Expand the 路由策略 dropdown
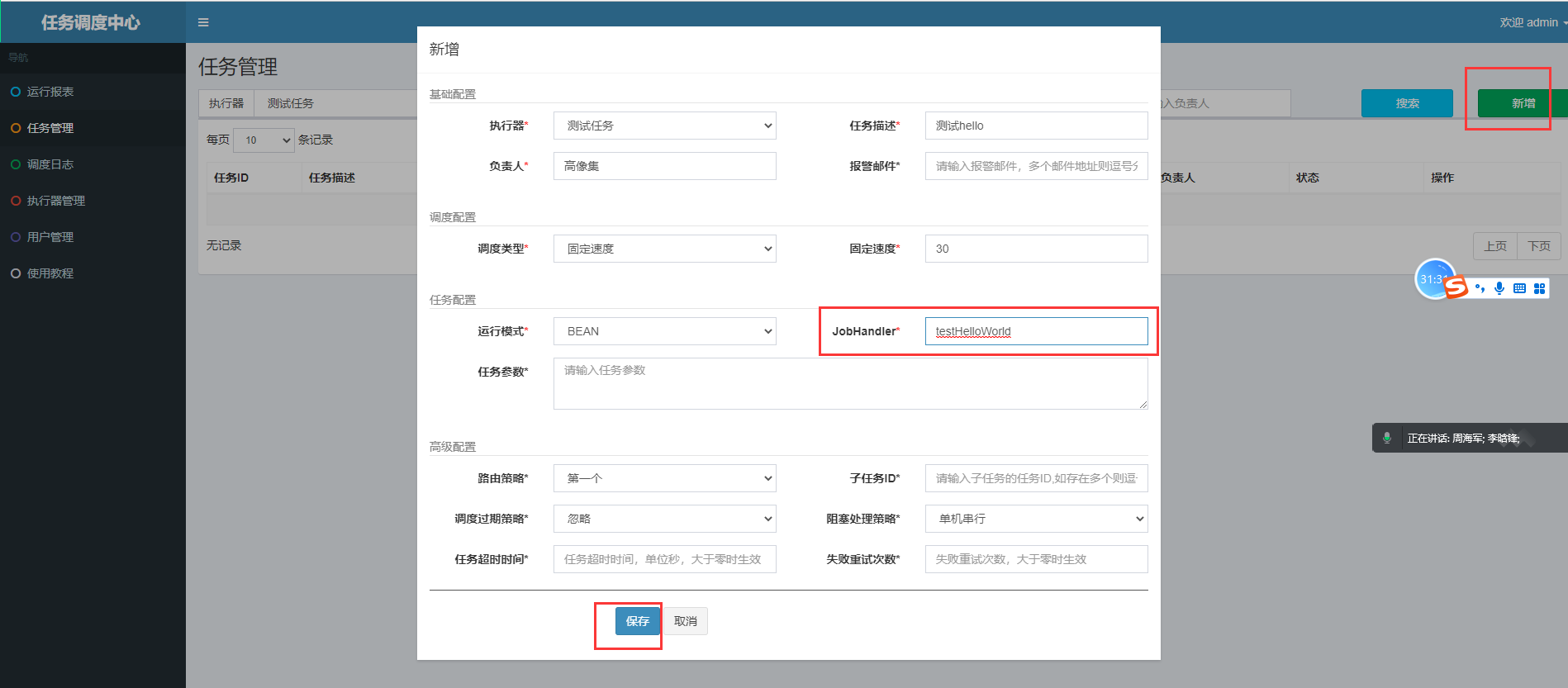Screen dimensions: 1568x688 (665, 478)
